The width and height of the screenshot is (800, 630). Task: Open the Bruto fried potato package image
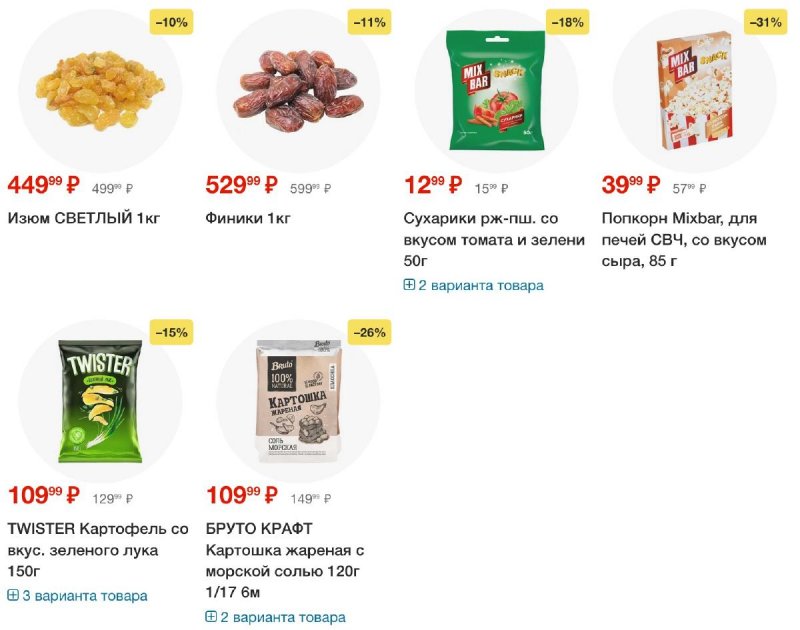pyautogui.click(x=298, y=401)
